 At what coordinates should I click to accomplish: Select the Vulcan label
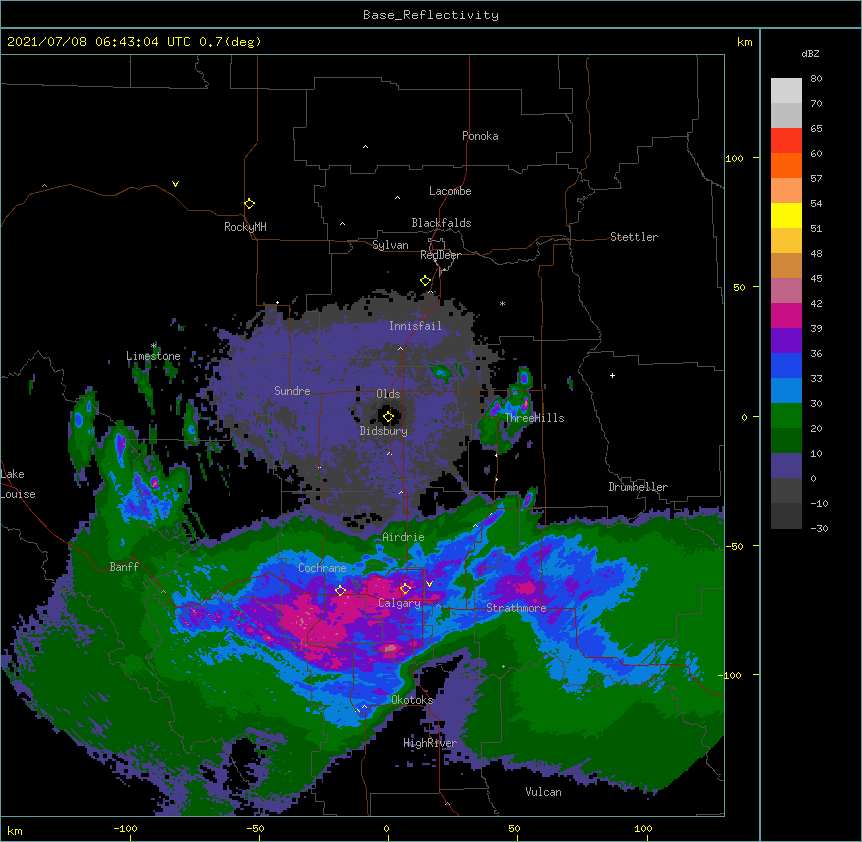[543, 791]
